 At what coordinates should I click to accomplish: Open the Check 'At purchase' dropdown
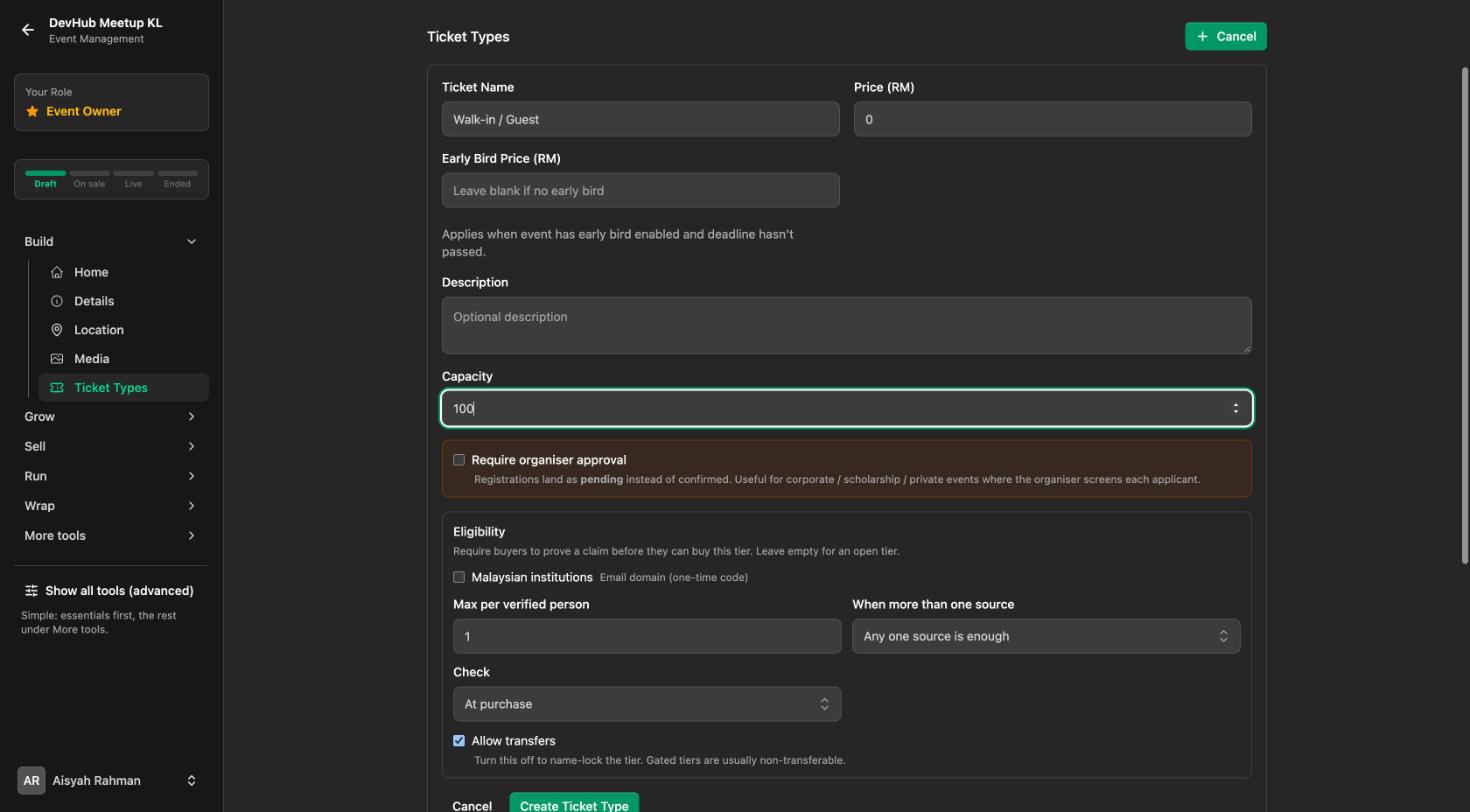coord(647,704)
